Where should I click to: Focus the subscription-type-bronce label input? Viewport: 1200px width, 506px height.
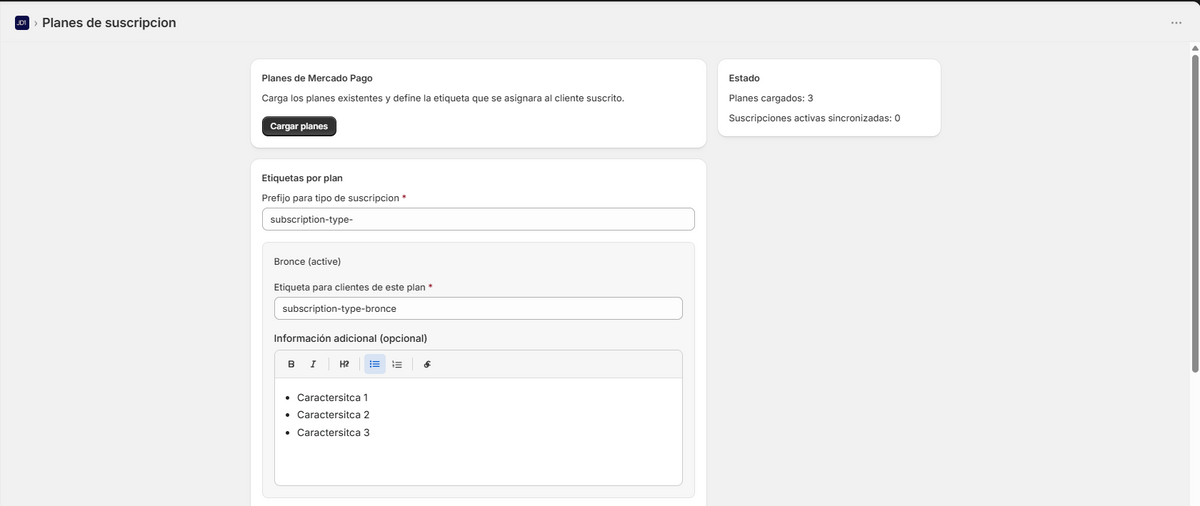click(x=478, y=308)
